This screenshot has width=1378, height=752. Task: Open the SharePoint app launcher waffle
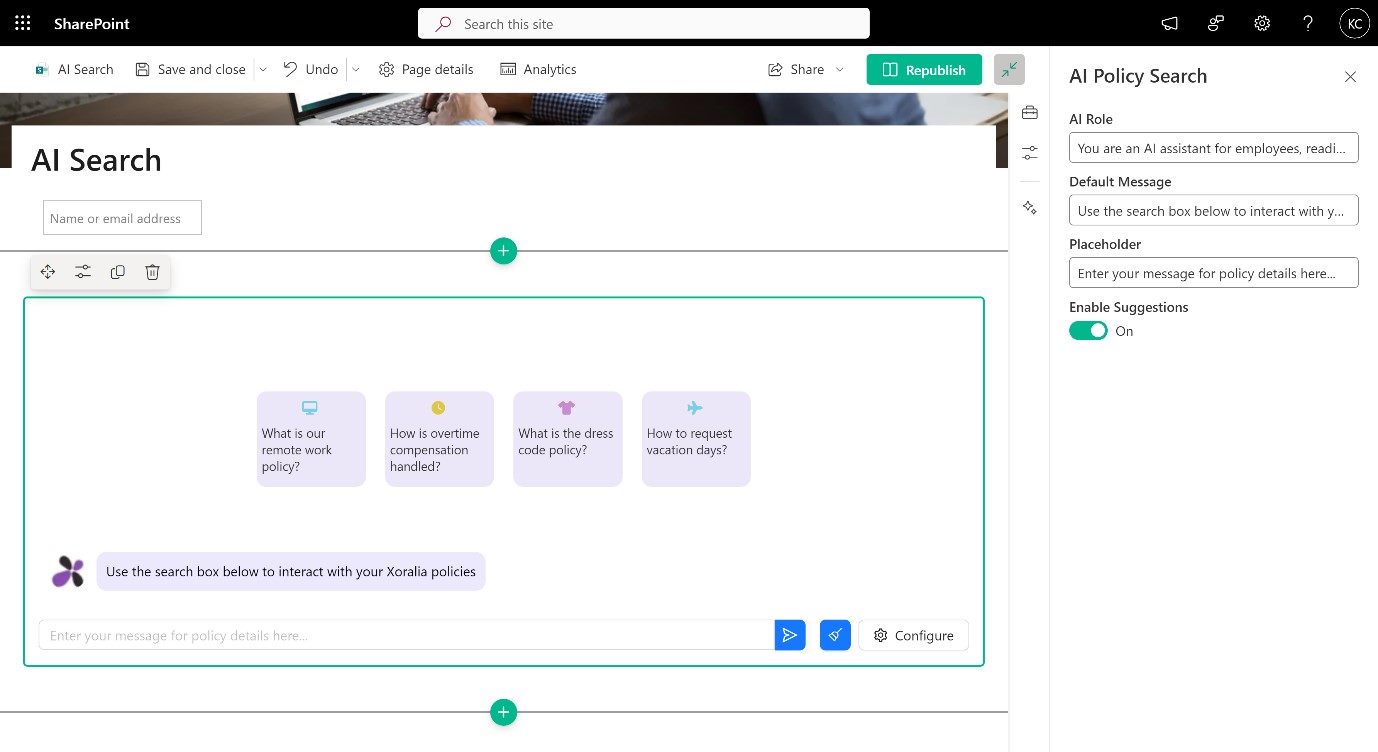pyautogui.click(x=22, y=23)
